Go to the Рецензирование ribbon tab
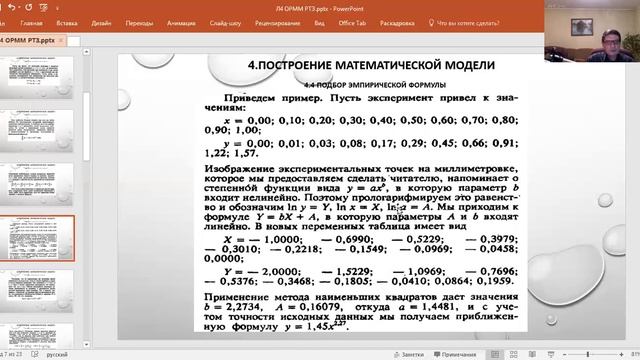This screenshot has width=640, height=360. pyautogui.click(x=278, y=23)
